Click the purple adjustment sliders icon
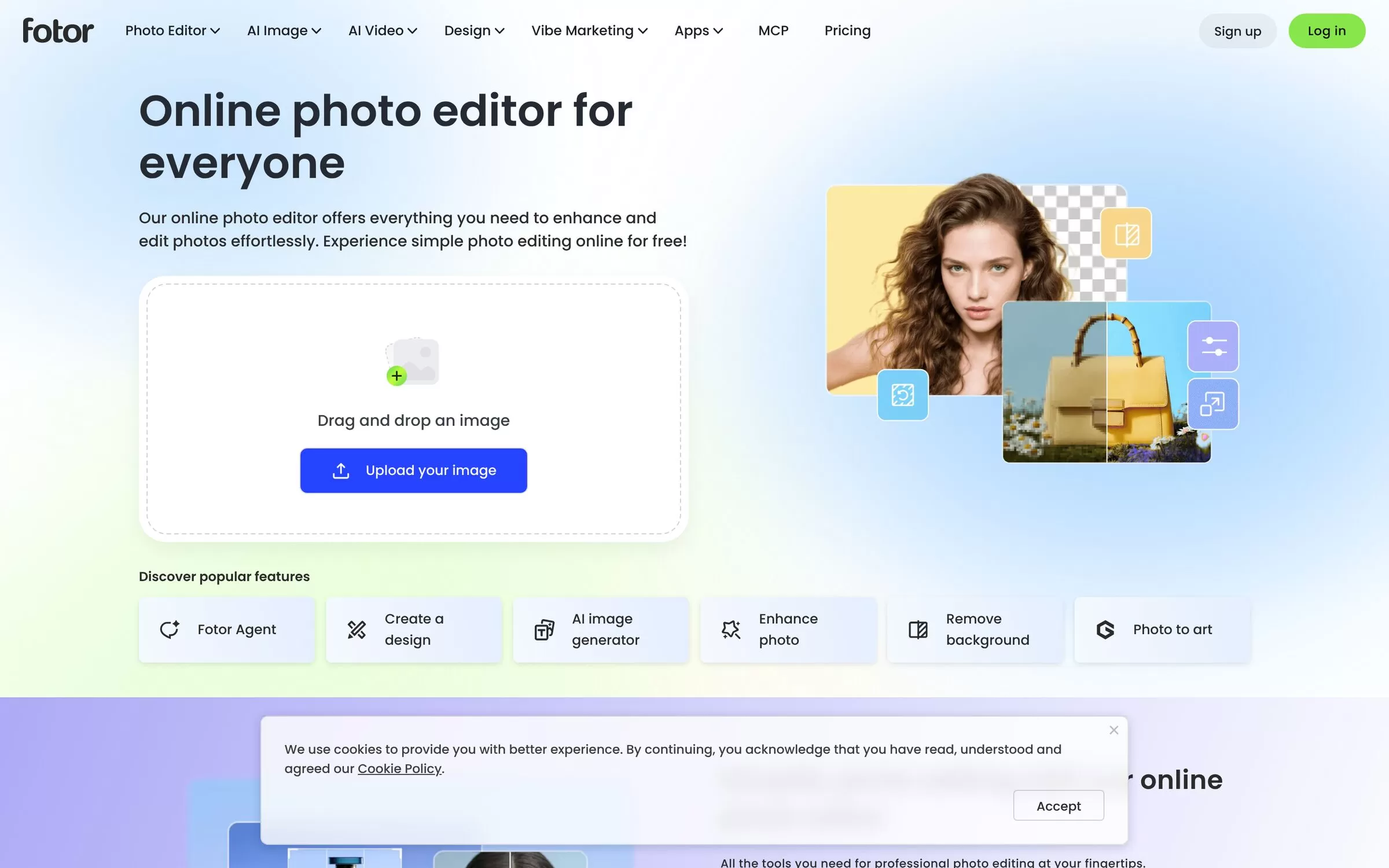1389x868 pixels. (x=1213, y=346)
